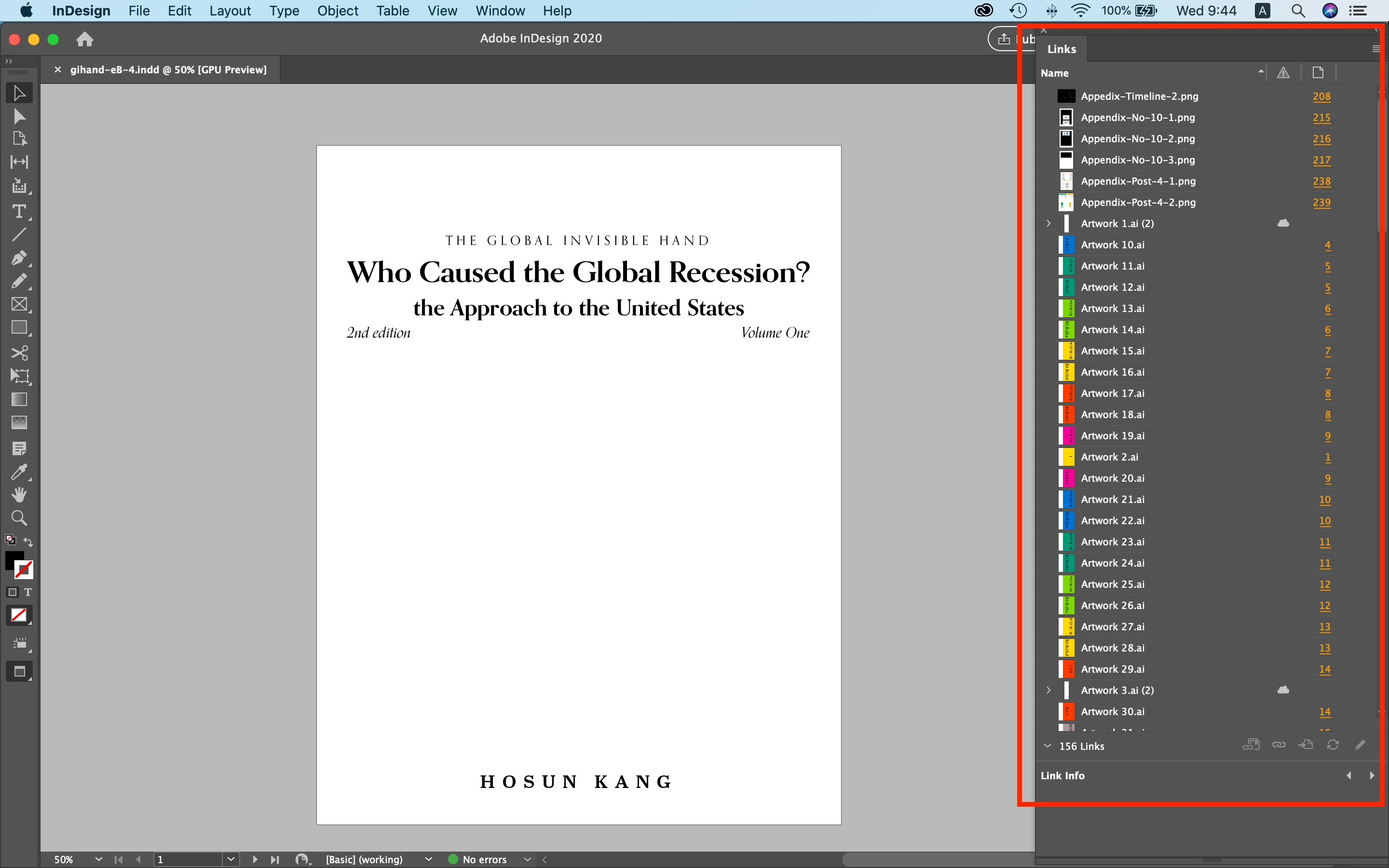Screen dimensions: 1389x868
Task: Expand the Artwork 1.ai (2) group
Action: click(1048, 223)
